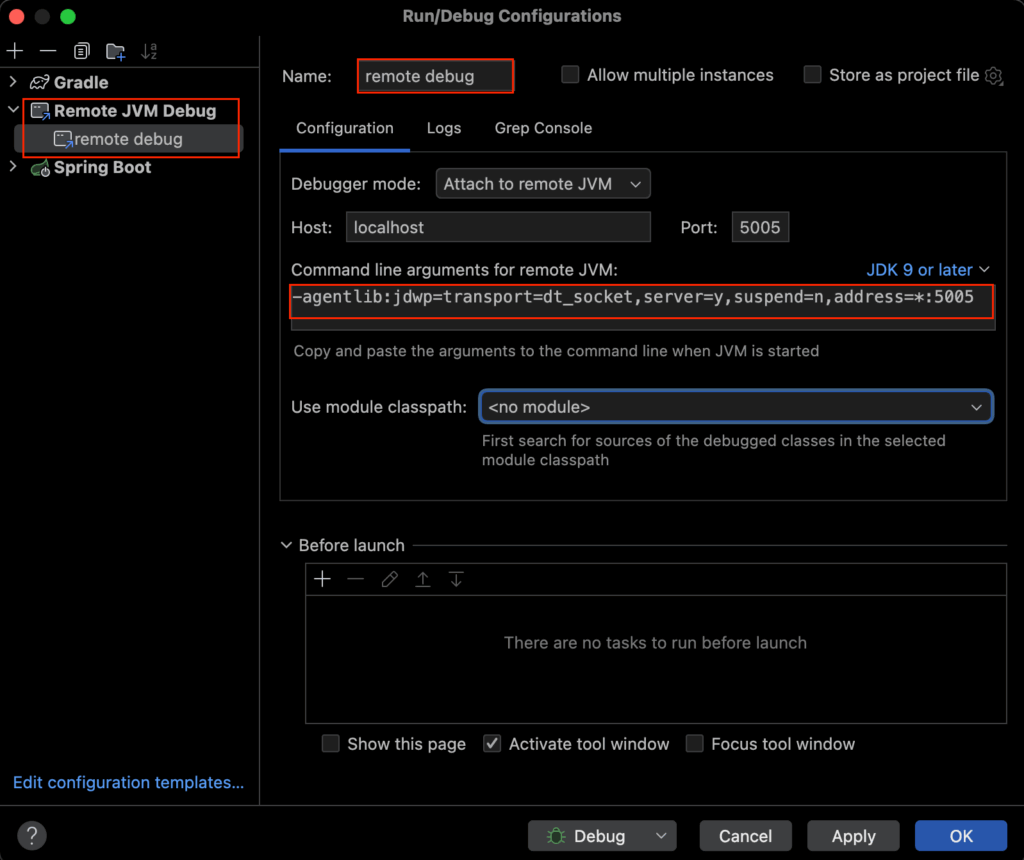The image size is (1024, 860).
Task: Open project file storage gear settings
Action: (x=993, y=76)
